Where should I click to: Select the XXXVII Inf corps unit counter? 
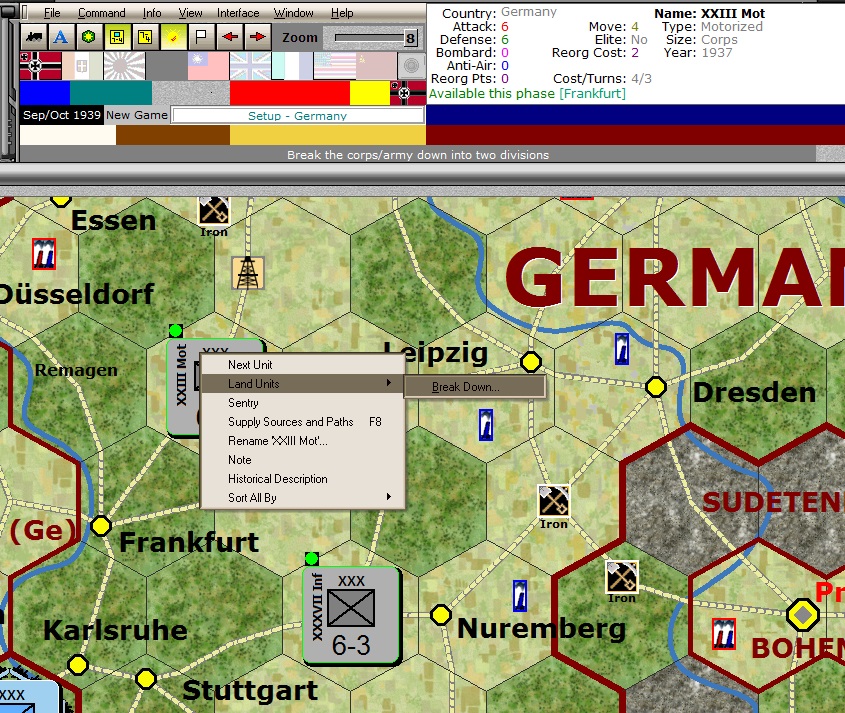coord(351,617)
